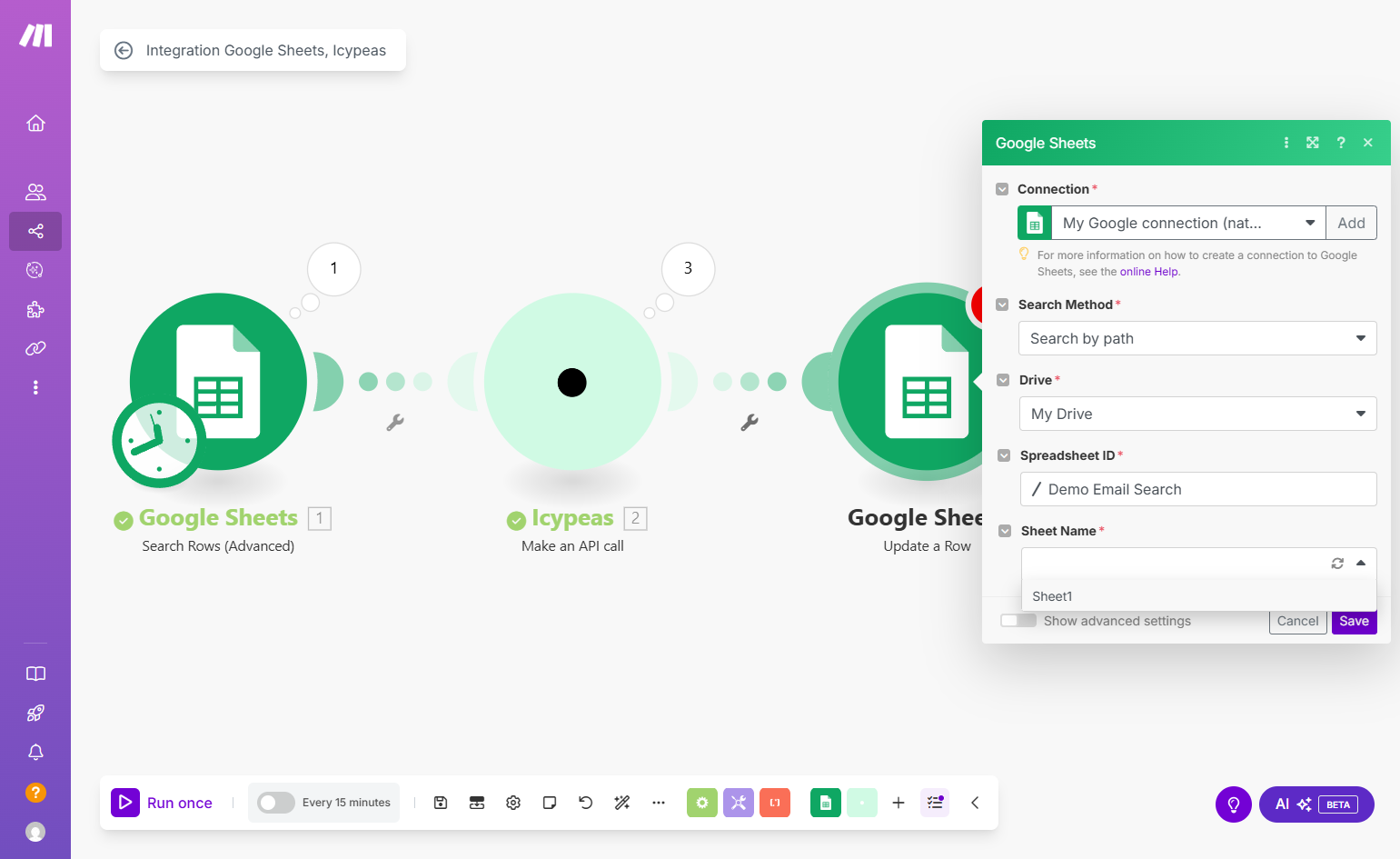Toggle the Search Method field checkbox
This screenshot has height=859, width=1400.
[1002, 305]
